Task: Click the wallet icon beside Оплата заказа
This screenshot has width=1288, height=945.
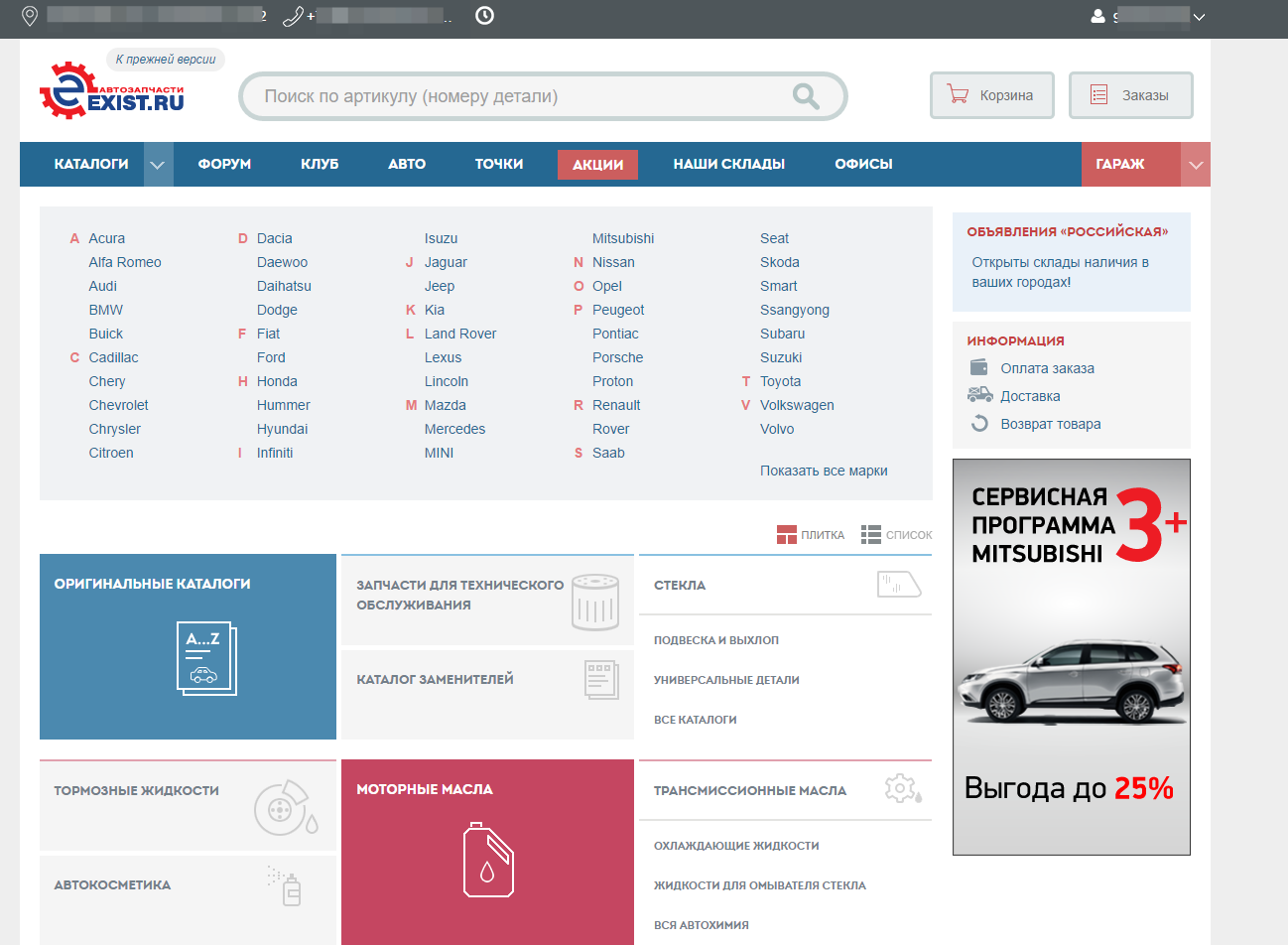Action: [979, 367]
